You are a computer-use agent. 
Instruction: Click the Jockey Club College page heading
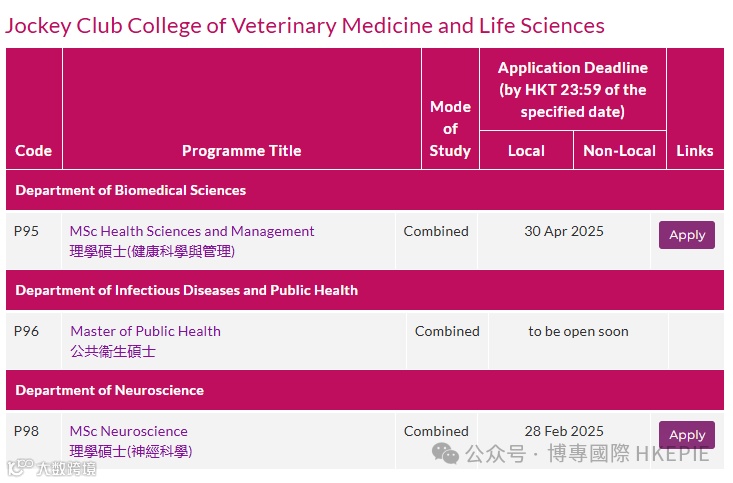coord(304,25)
